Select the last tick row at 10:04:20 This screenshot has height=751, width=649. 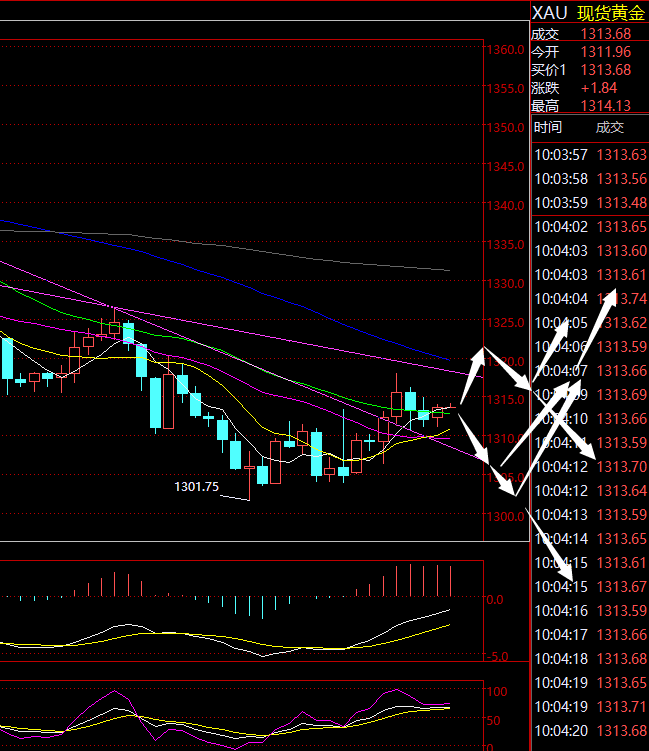pyautogui.click(x=589, y=730)
